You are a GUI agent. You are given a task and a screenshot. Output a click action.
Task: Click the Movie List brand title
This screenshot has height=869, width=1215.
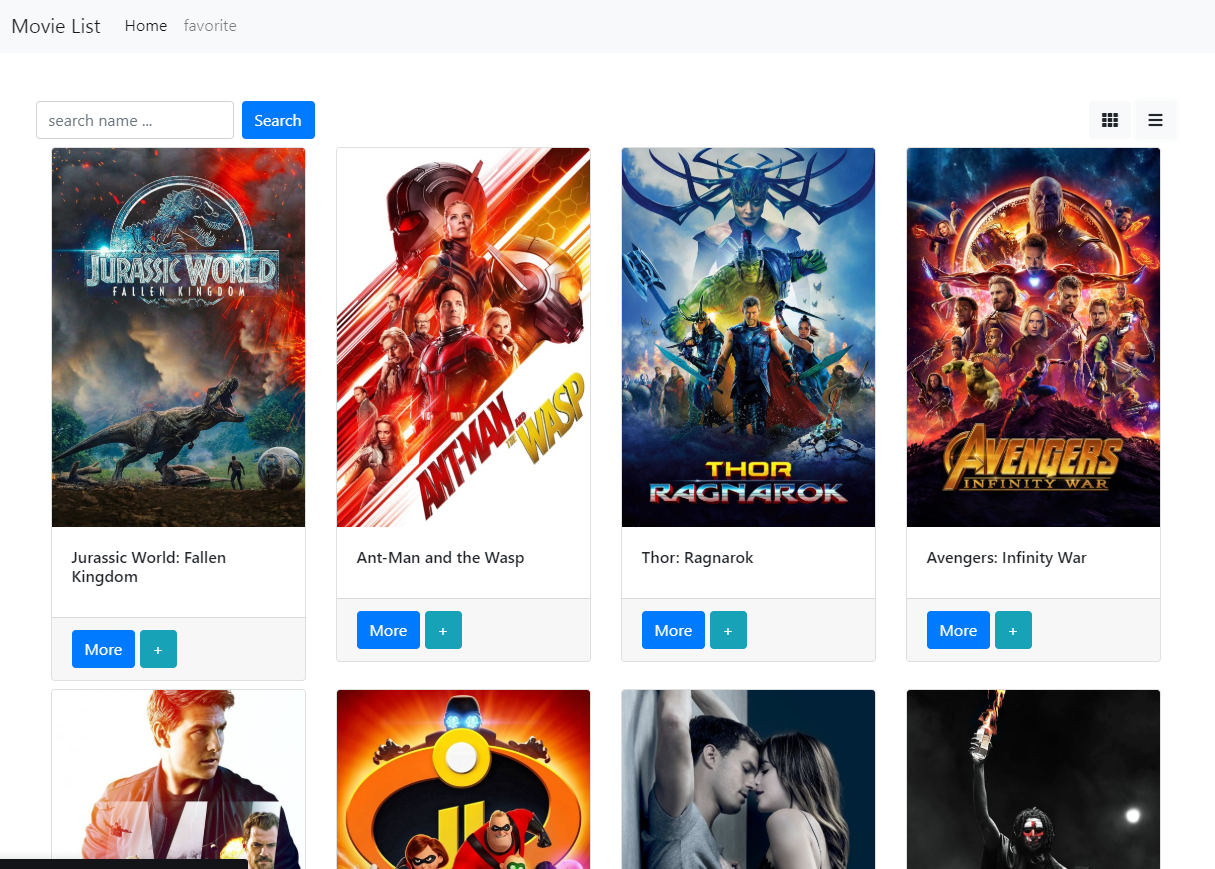coord(56,26)
